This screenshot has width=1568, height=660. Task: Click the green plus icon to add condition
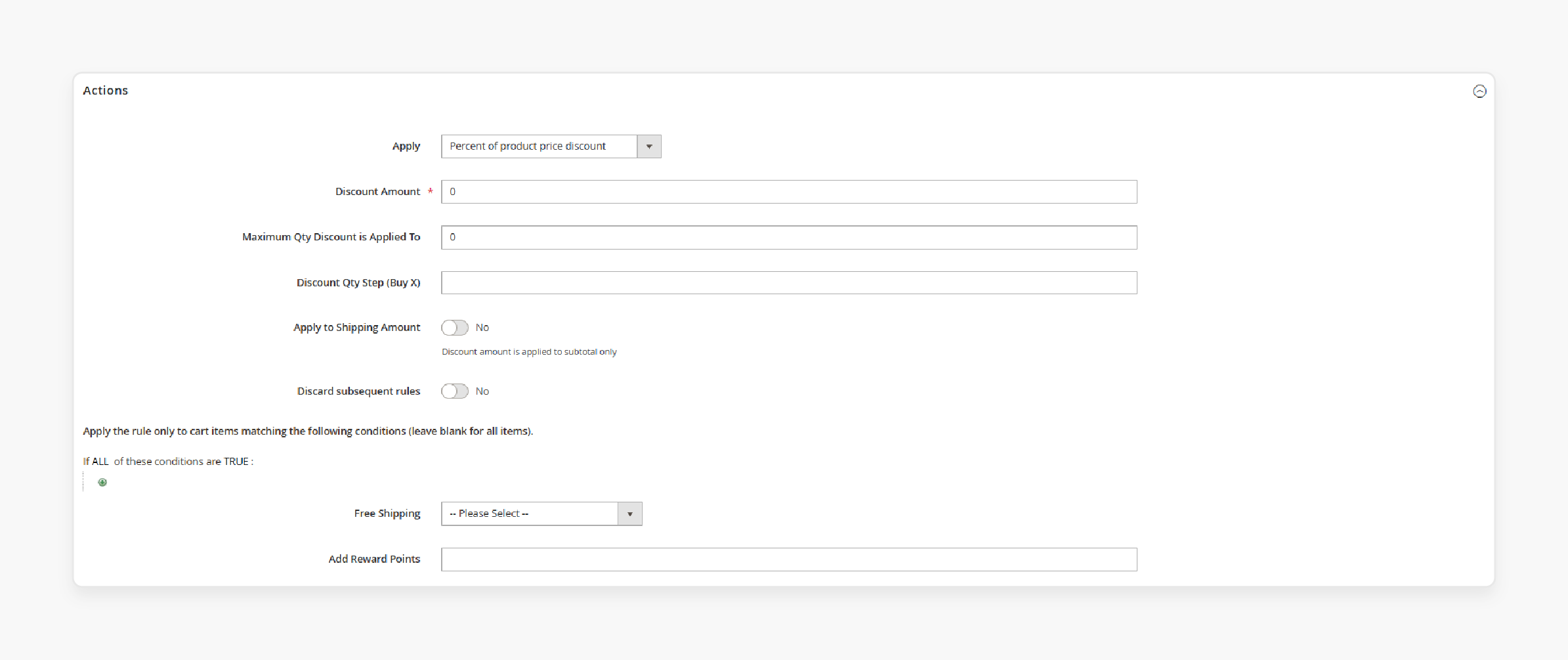[x=102, y=483]
